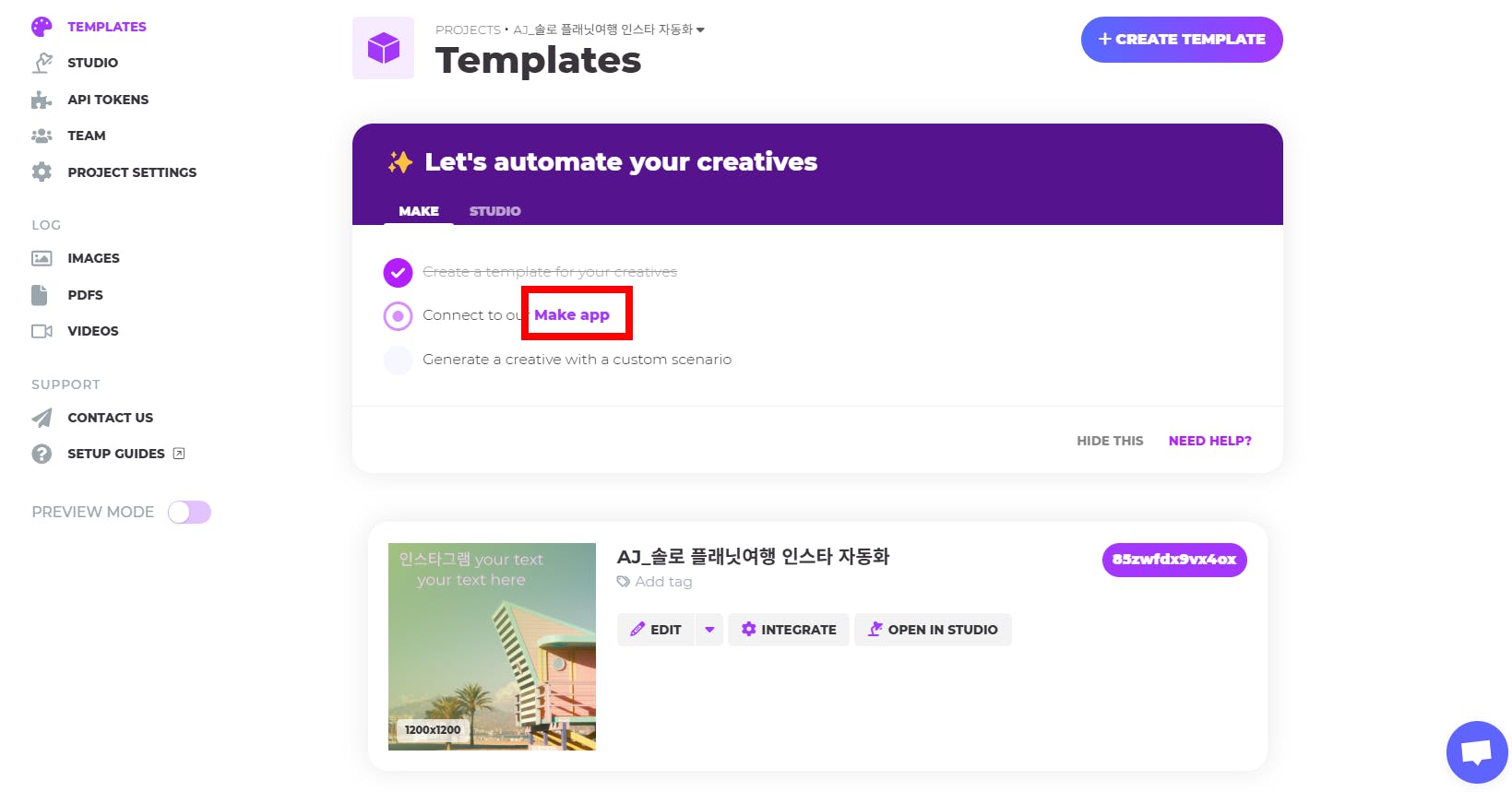The width and height of the screenshot is (1512, 792).
Task: Switch to the Studio tab in onboarding
Action: (494, 211)
